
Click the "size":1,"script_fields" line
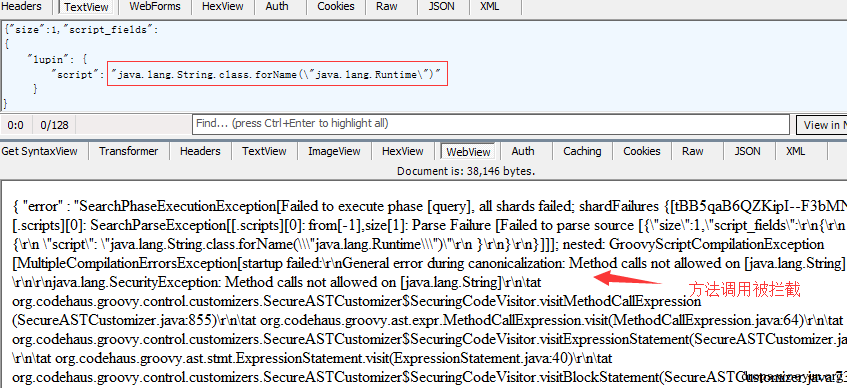tap(82, 30)
